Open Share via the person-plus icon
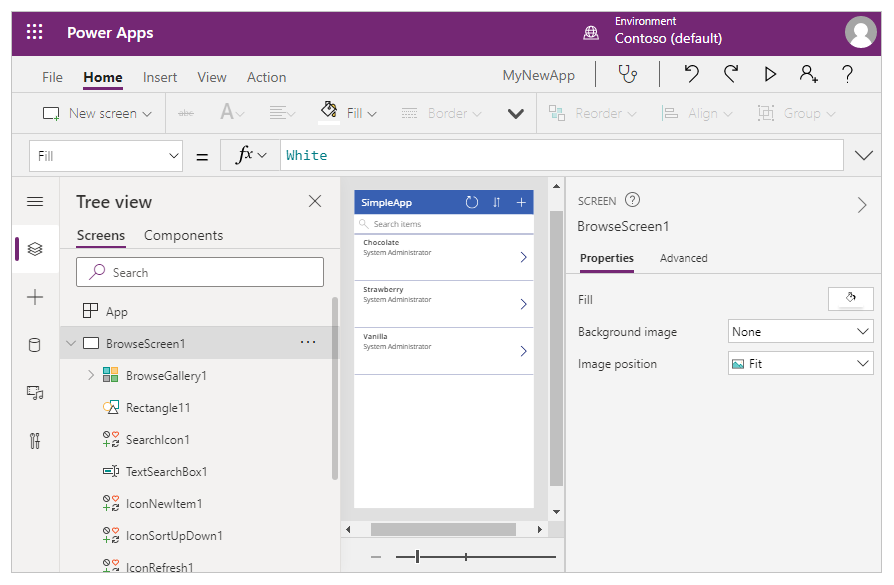This screenshot has height=585, width=894. [809, 76]
